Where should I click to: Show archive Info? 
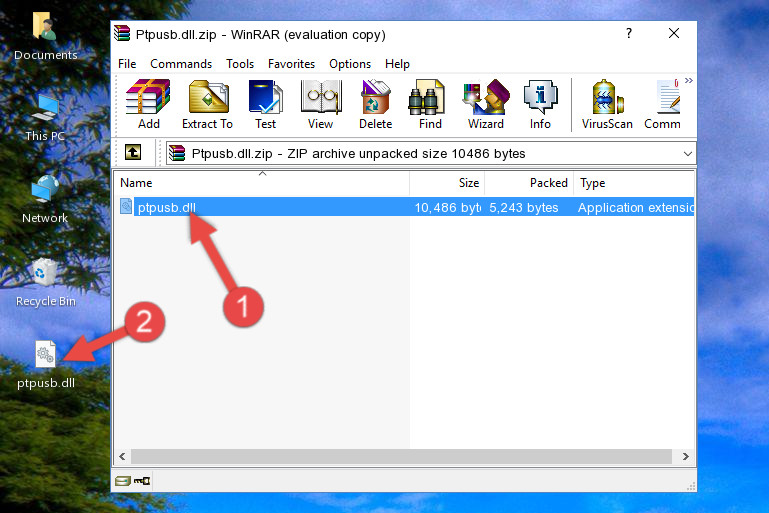(x=540, y=104)
